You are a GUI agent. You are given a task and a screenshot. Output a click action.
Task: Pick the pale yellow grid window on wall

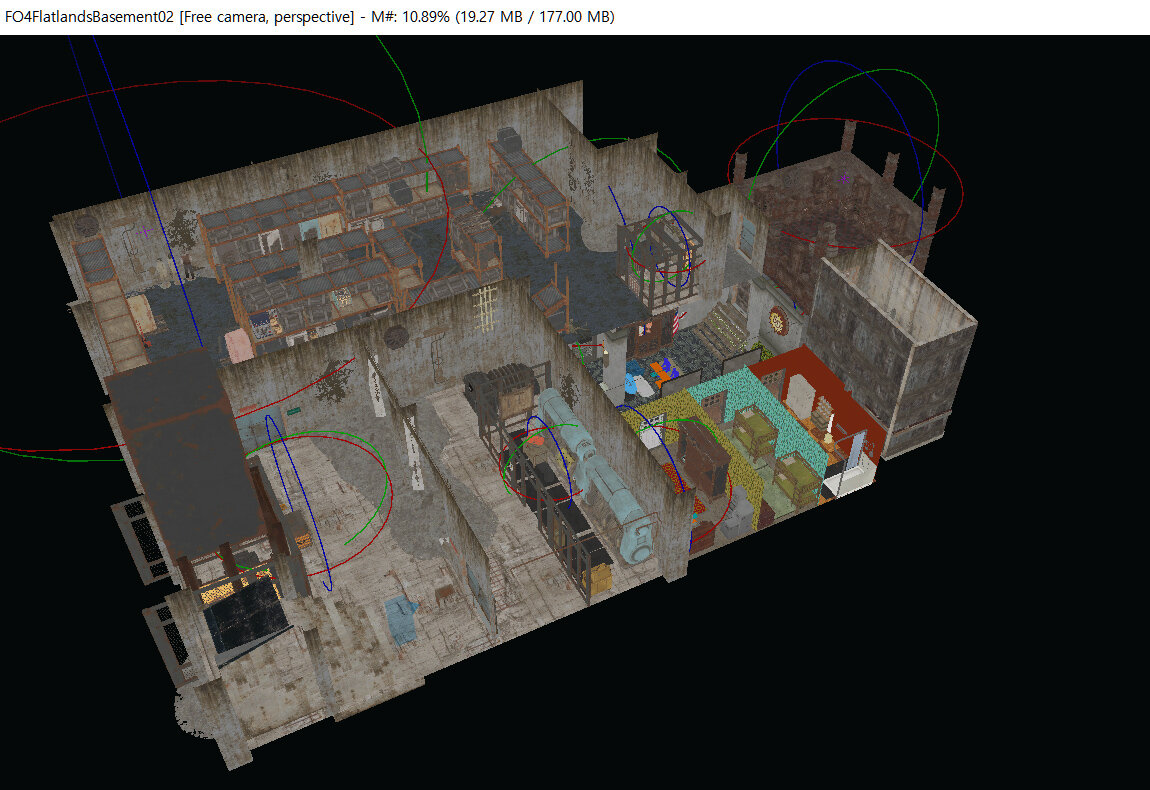point(485,307)
